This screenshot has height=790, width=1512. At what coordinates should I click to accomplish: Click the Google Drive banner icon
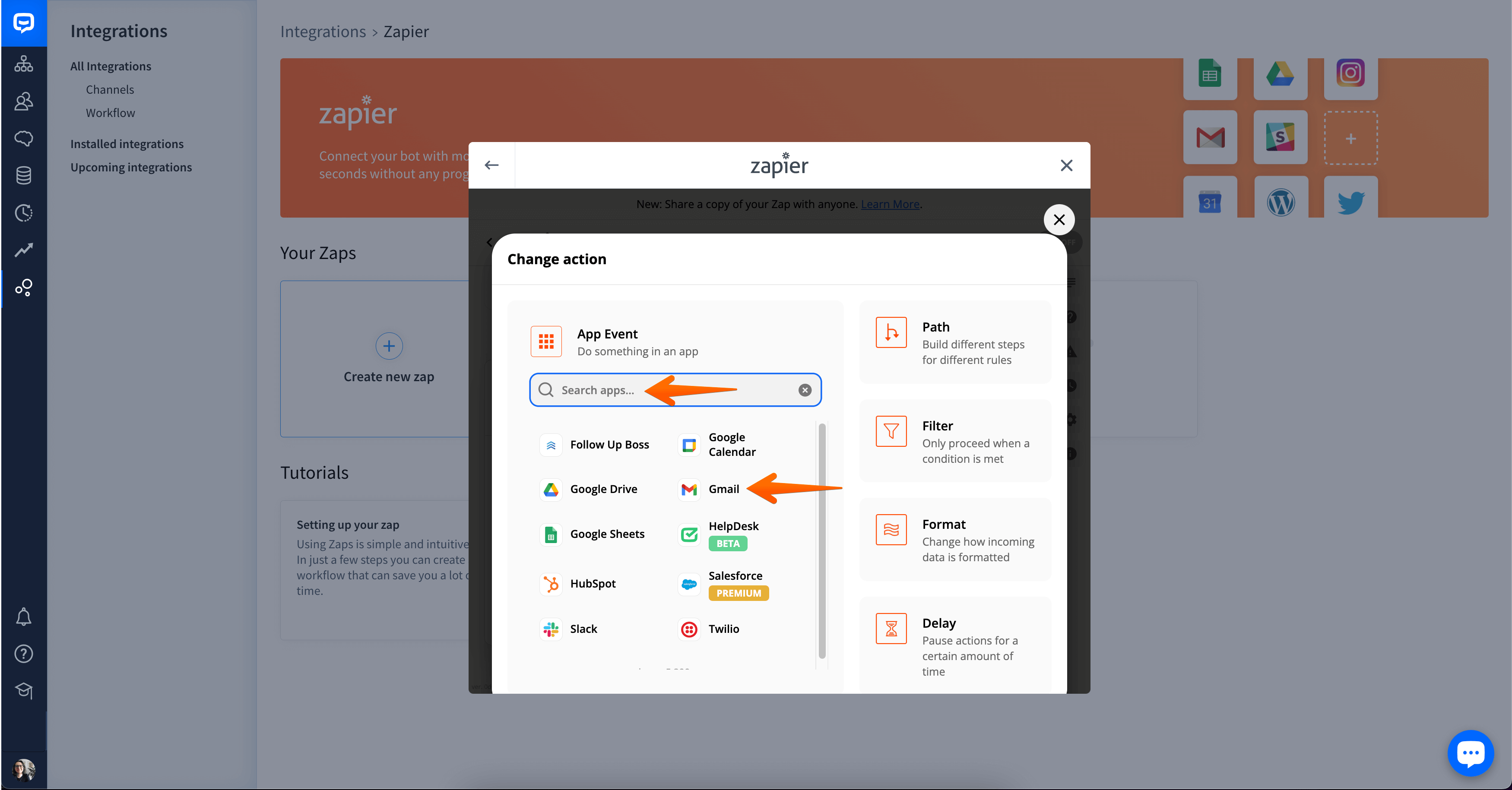(1280, 74)
